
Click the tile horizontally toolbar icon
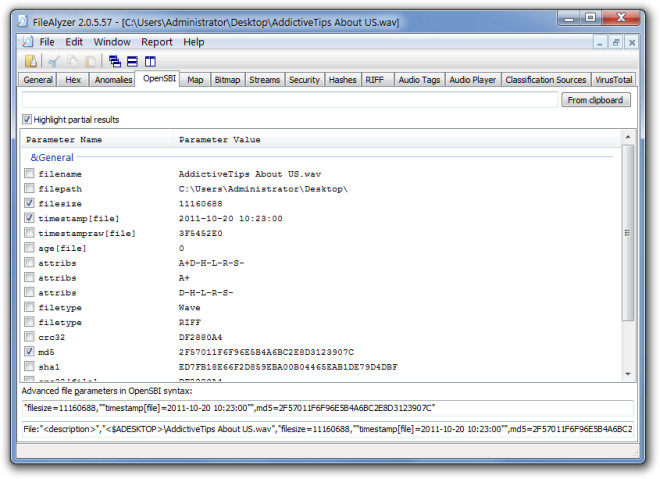click(132, 61)
